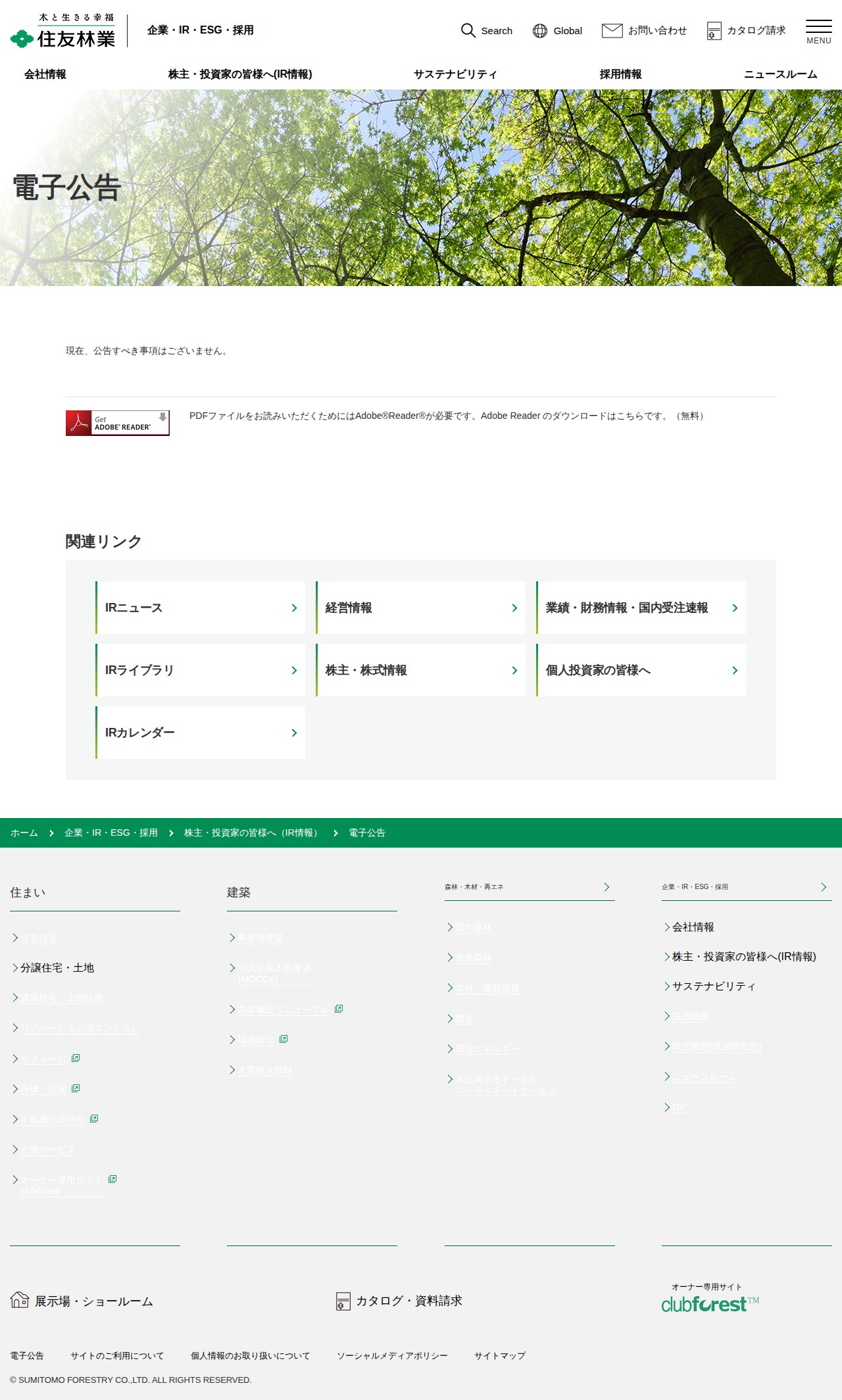The height and width of the screenshot is (1400, 842).
Task: Click external-link icon beside オーナー専用サイト
Action: [112, 1179]
